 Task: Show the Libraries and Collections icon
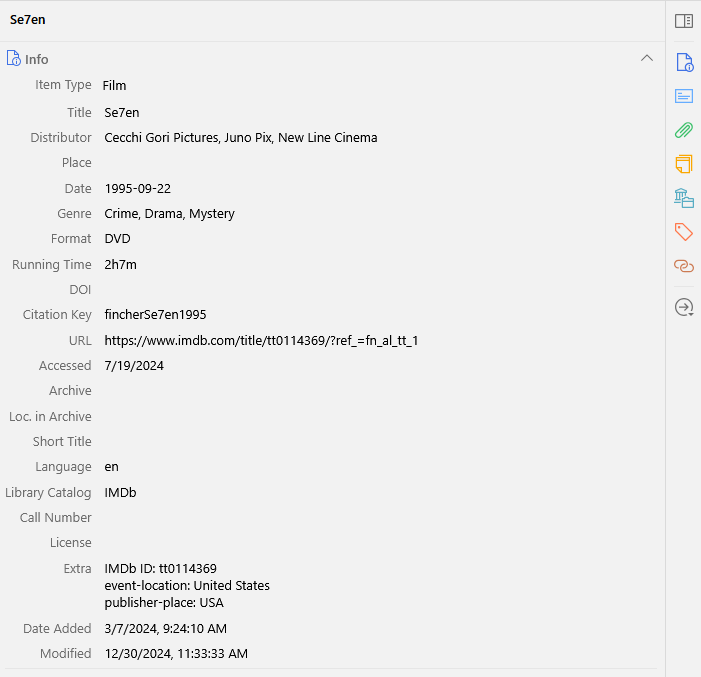click(x=684, y=198)
